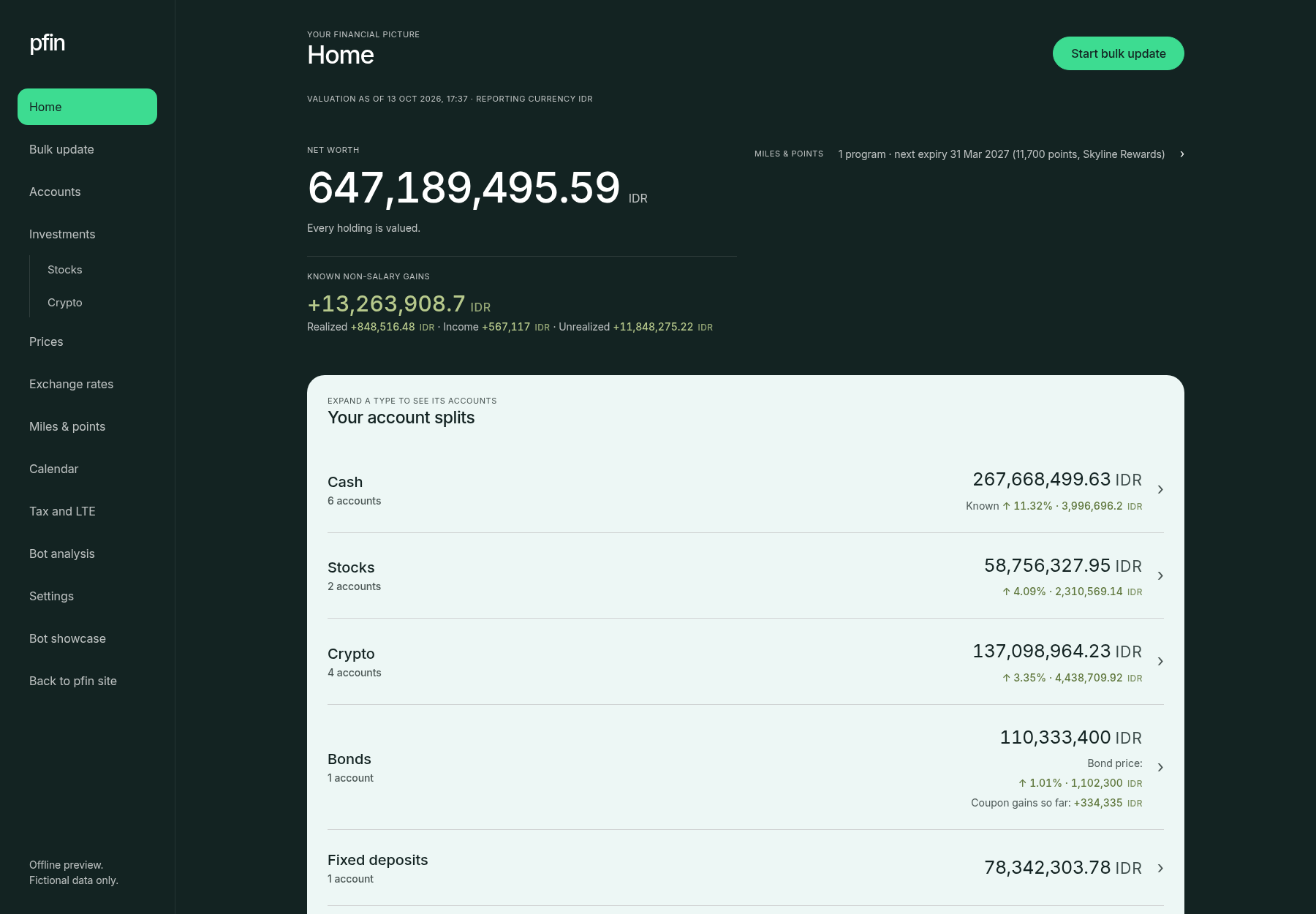Expand the Stocks row chevron

tap(1160, 576)
